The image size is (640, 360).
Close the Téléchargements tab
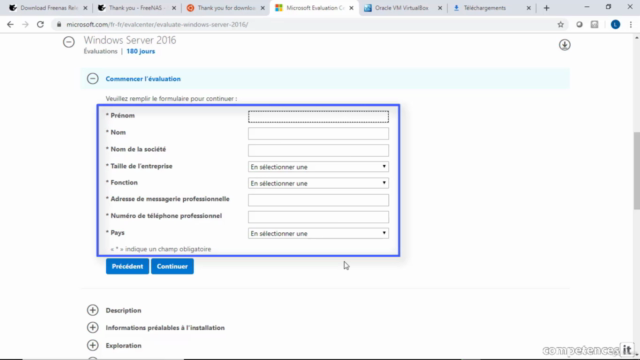(529, 8)
